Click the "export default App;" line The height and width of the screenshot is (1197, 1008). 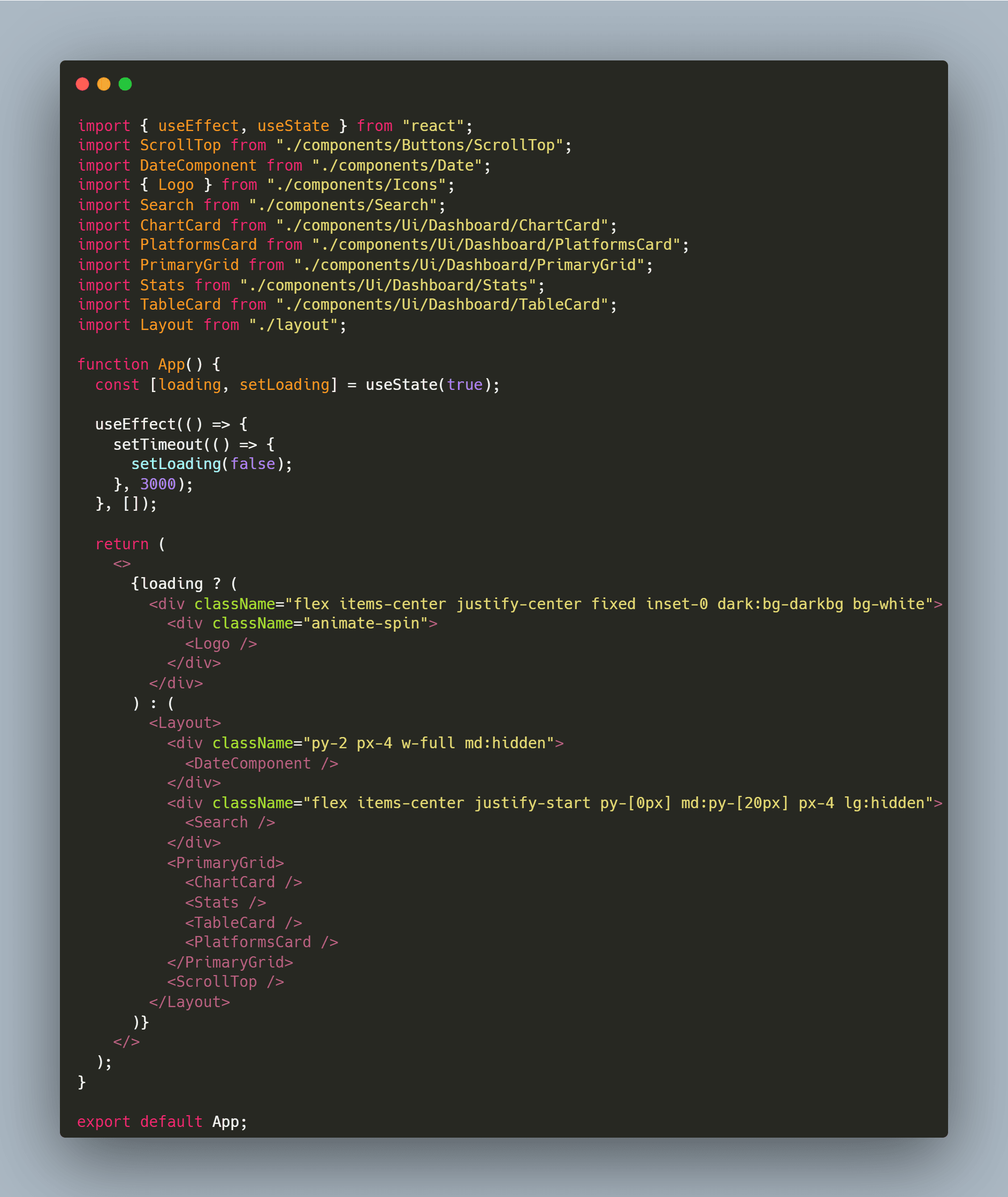[x=162, y=1122]
